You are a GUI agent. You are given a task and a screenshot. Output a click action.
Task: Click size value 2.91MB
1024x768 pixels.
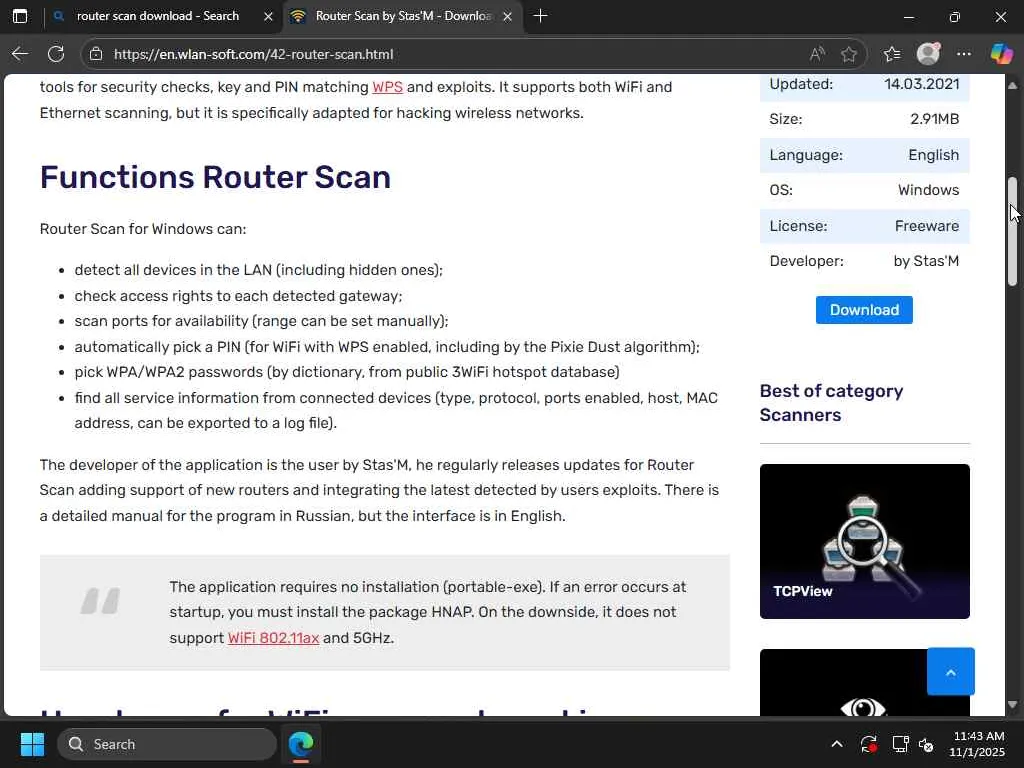tap(935, 119)
